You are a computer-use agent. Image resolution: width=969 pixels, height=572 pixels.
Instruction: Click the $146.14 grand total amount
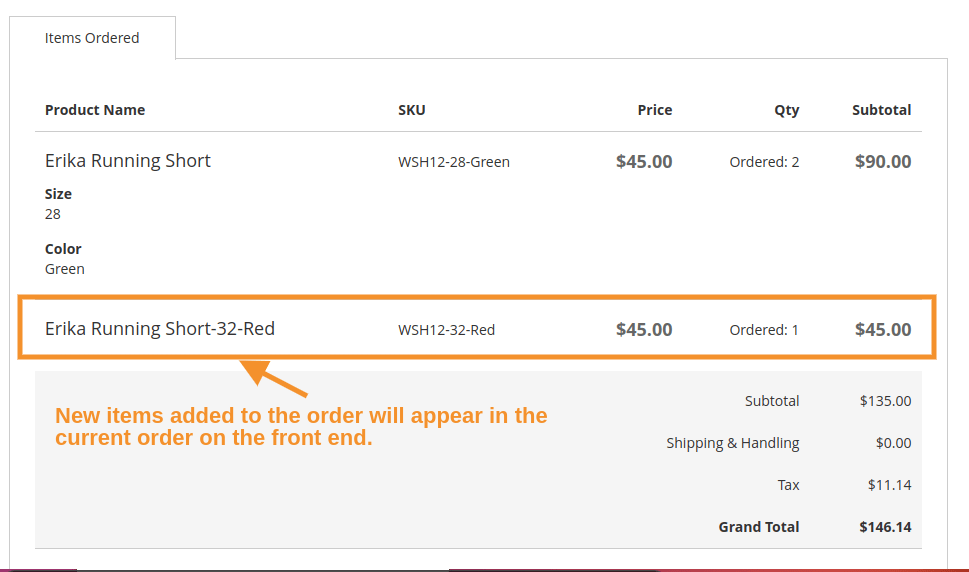coord(885,527)
